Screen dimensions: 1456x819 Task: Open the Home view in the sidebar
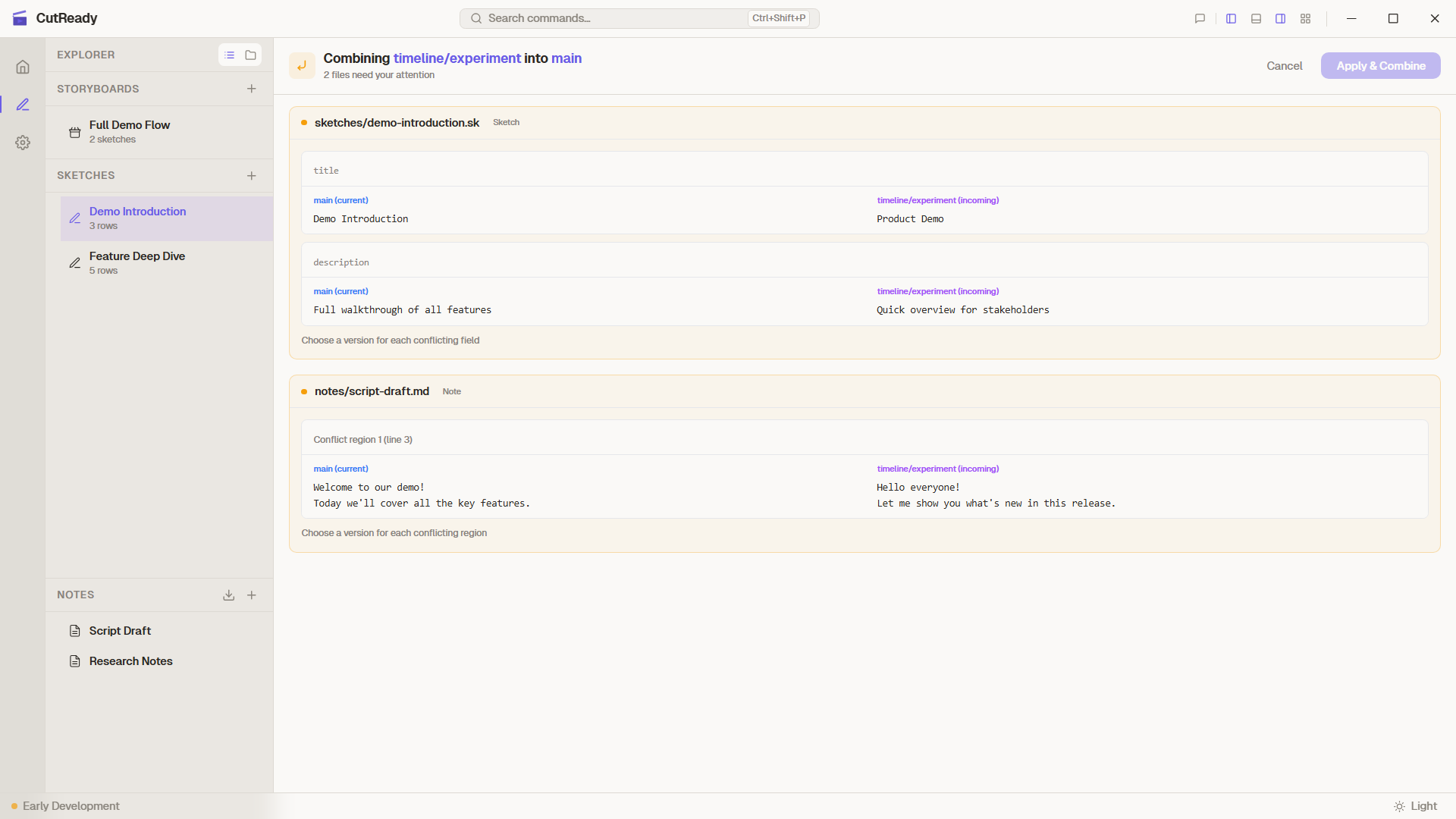[23, 67]
